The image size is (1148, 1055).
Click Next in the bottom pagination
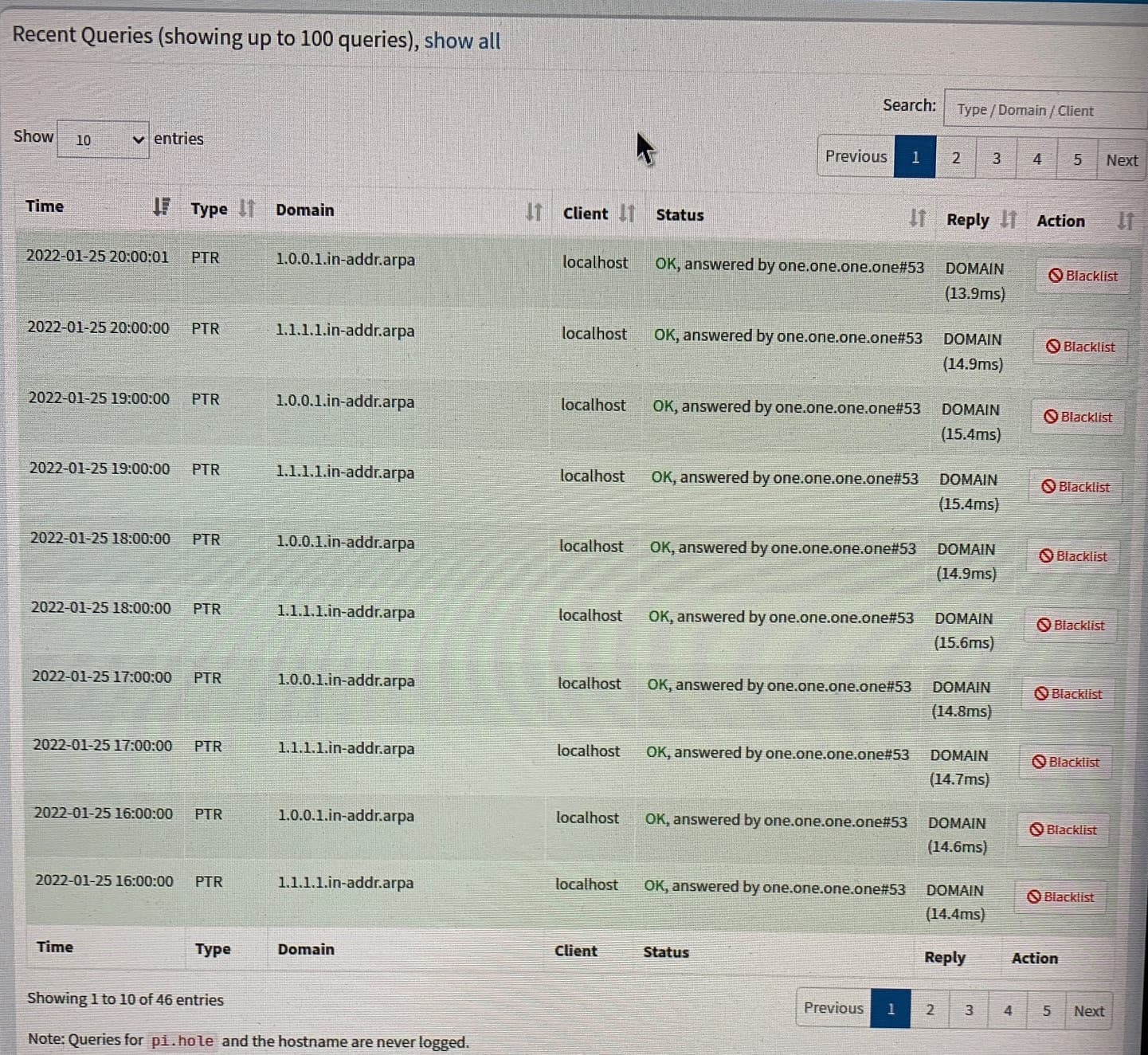click(1089, 1011)
